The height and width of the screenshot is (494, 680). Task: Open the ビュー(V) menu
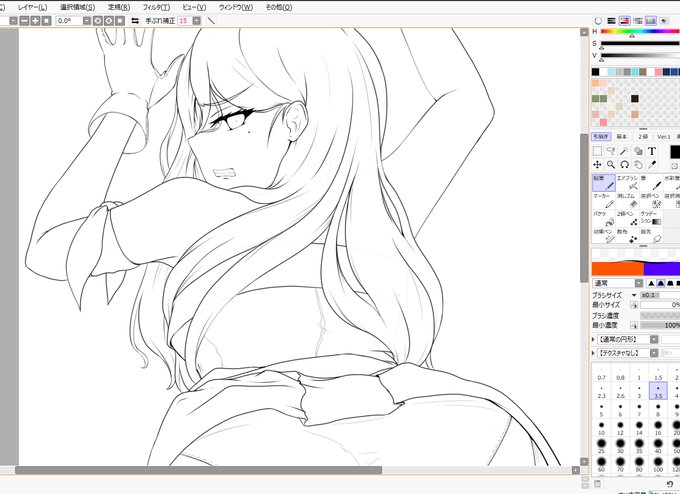194,7
